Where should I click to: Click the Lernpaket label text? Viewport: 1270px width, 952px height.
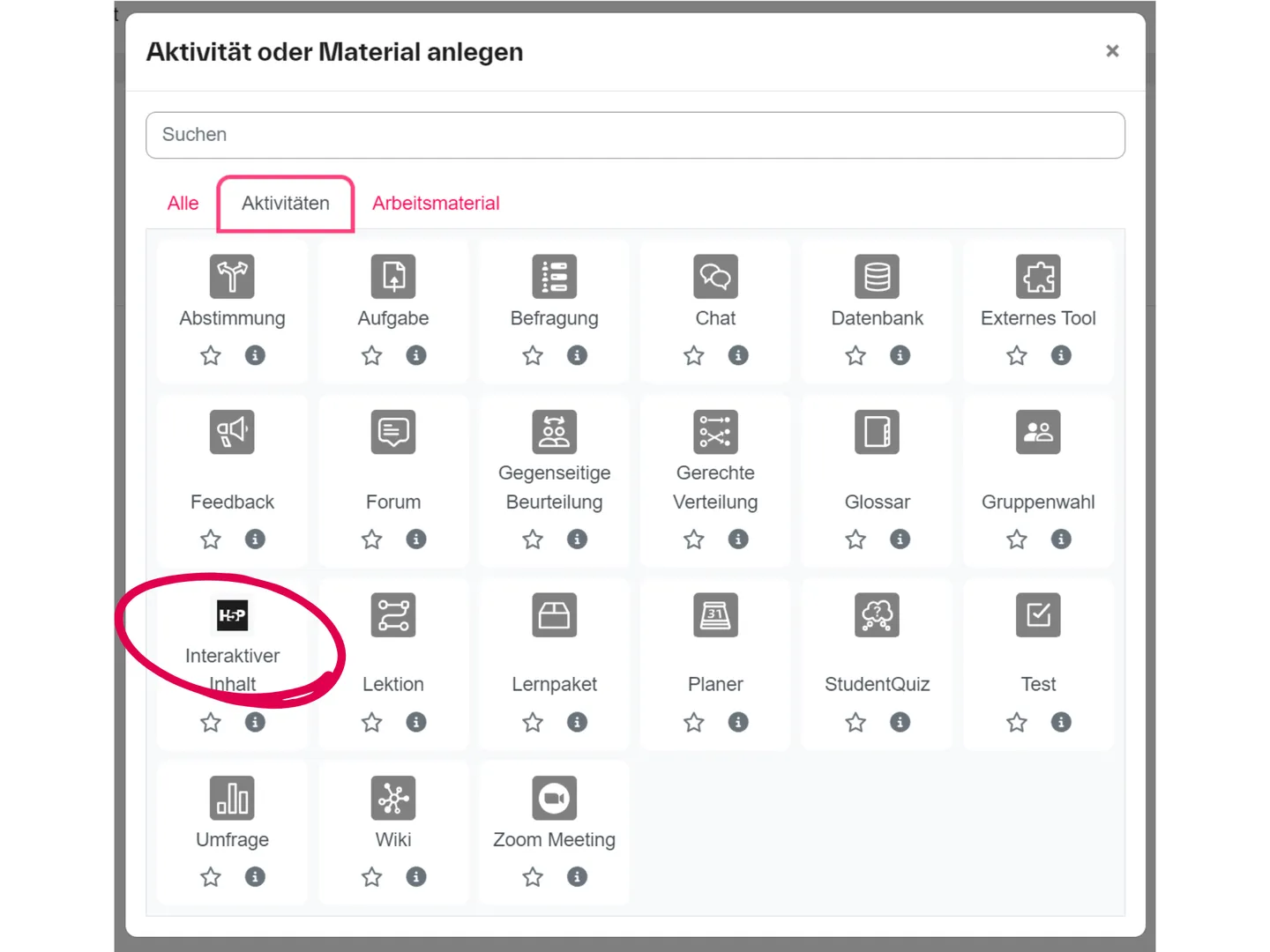point(555,684)
